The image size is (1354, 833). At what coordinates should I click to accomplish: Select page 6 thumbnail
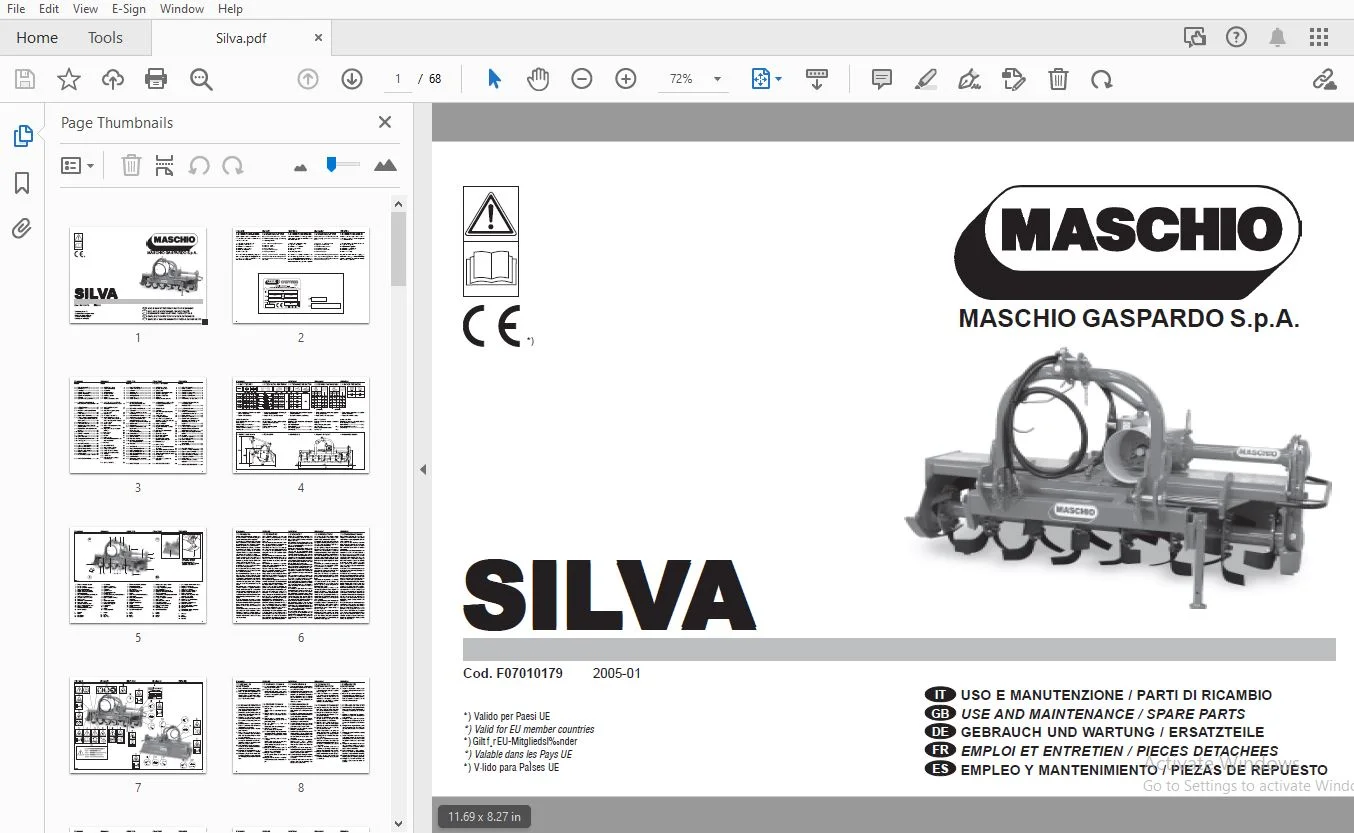(x=301, y=575)
